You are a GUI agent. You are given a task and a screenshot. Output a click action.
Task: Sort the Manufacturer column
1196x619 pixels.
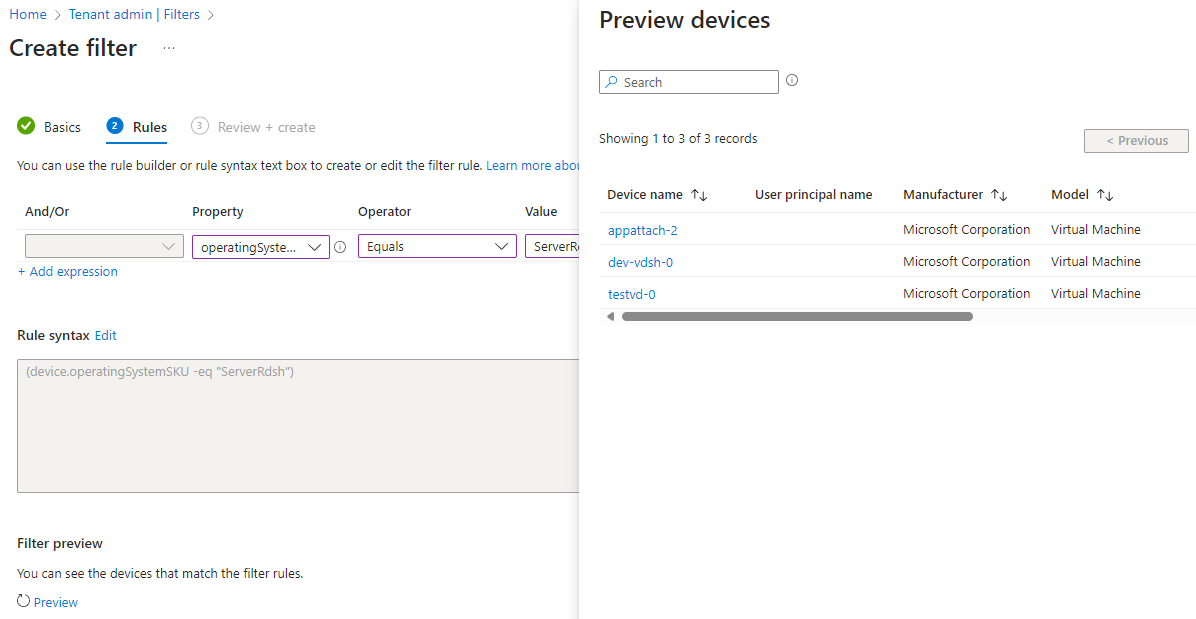pos(999,194)
